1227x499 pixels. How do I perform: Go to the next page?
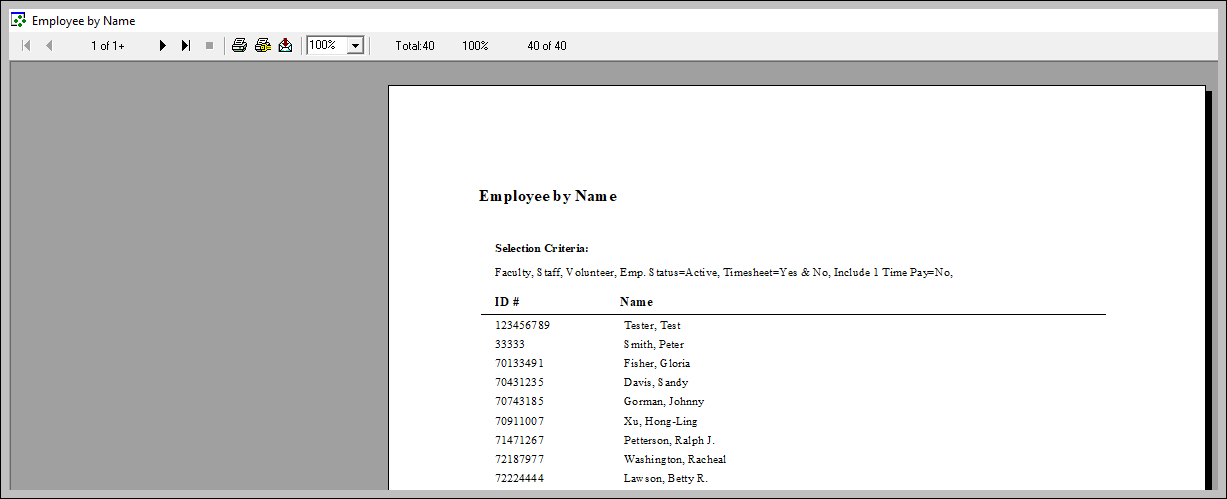coord(163,46)
